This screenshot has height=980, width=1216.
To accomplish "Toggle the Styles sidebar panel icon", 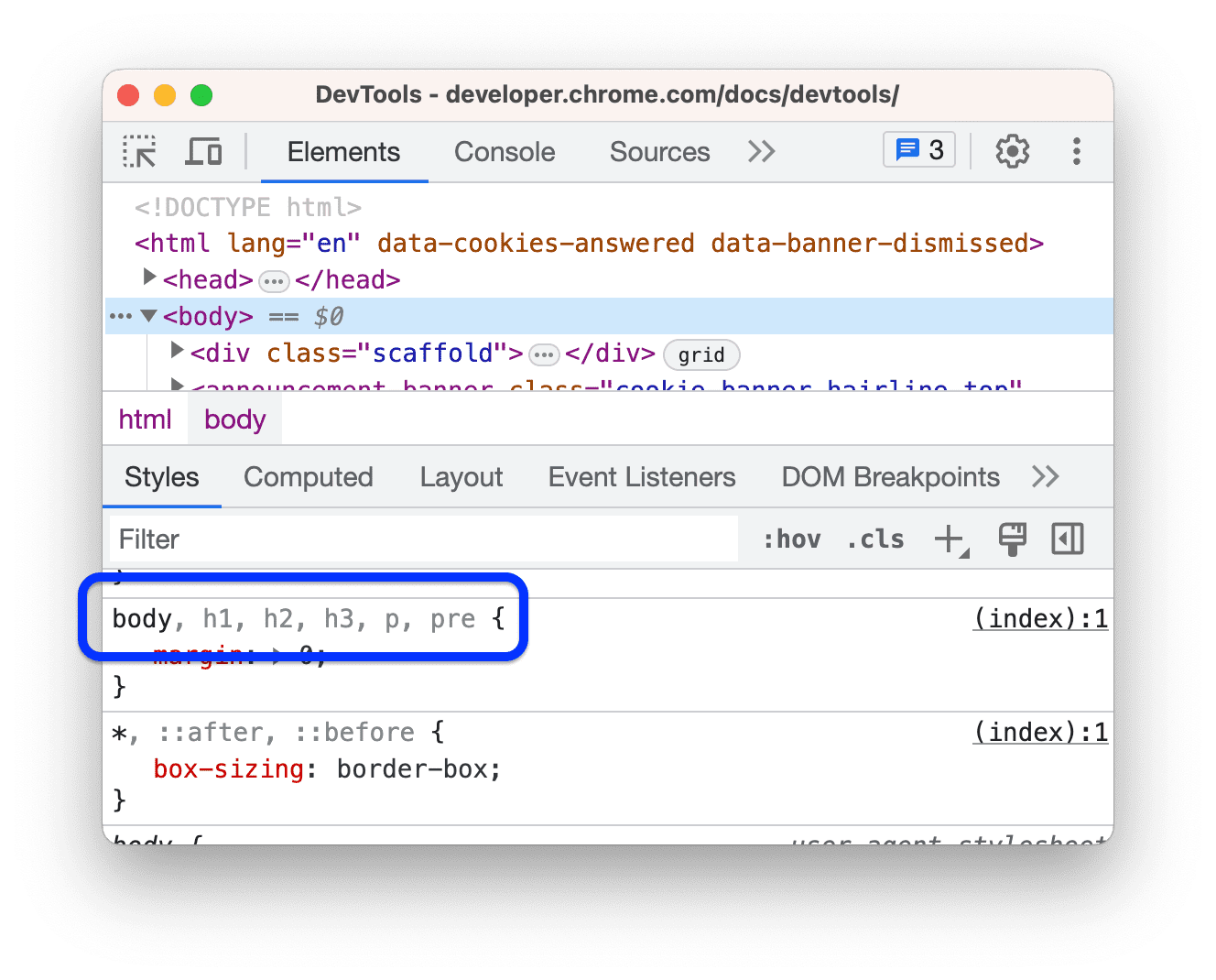I will coord(1068,539).
